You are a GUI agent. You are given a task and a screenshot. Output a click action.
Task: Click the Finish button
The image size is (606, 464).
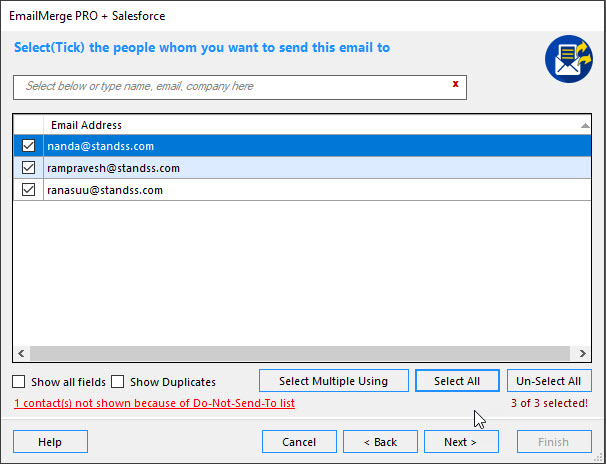(554, 442)
